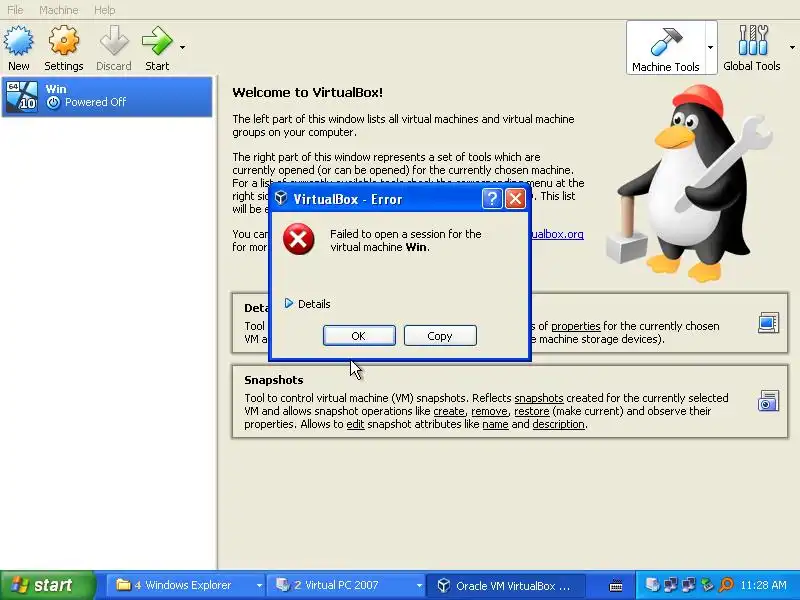
Task: Click the Discard arrow icon in toolbar
Action: [114, 41]
